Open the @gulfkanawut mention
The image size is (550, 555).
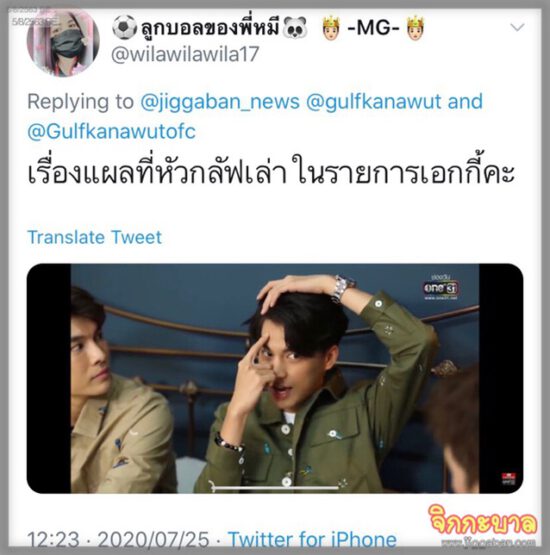point(373,102)
